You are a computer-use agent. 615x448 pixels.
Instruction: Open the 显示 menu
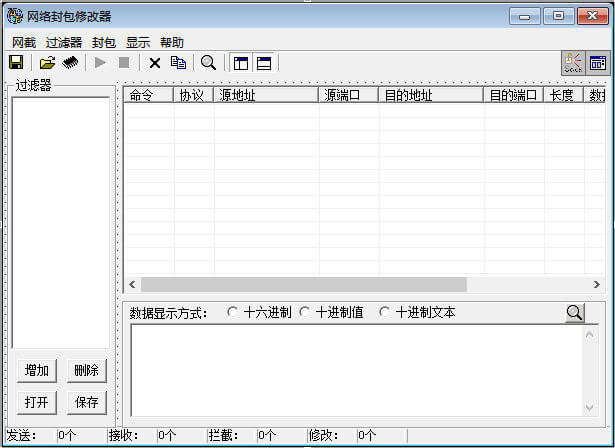pos(138,43)
